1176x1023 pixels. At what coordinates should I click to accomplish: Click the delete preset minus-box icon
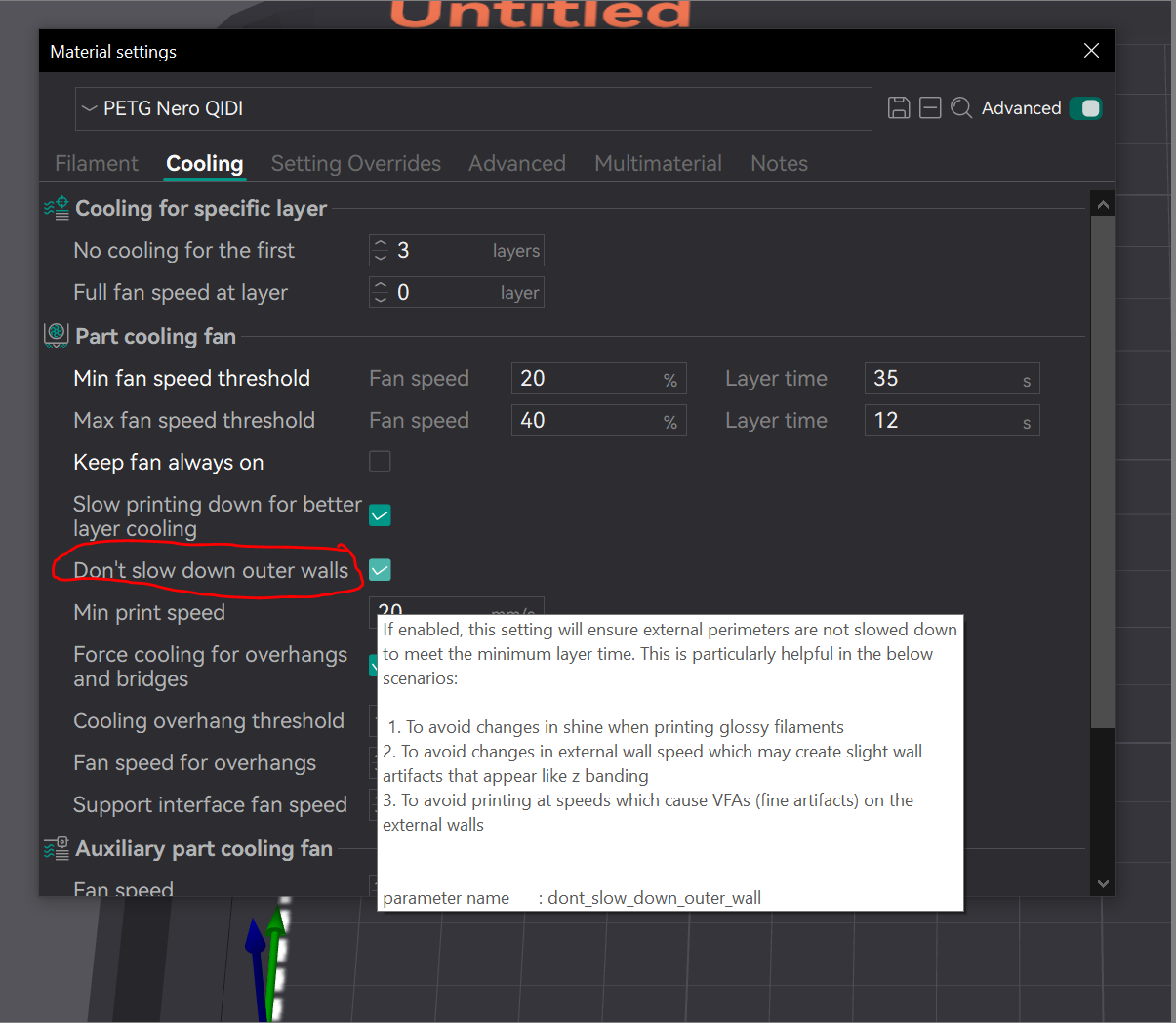(x=930, y=108)
